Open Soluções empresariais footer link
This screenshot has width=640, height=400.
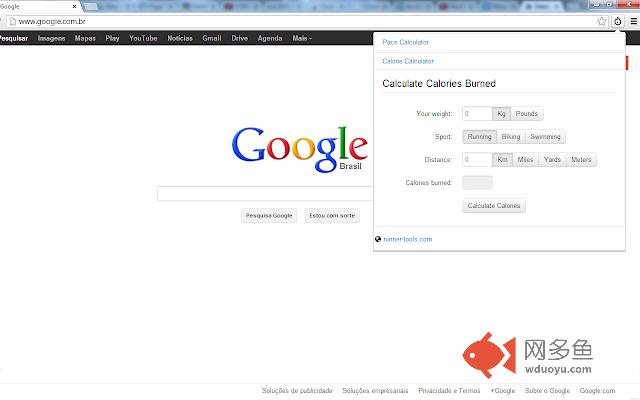375,391
